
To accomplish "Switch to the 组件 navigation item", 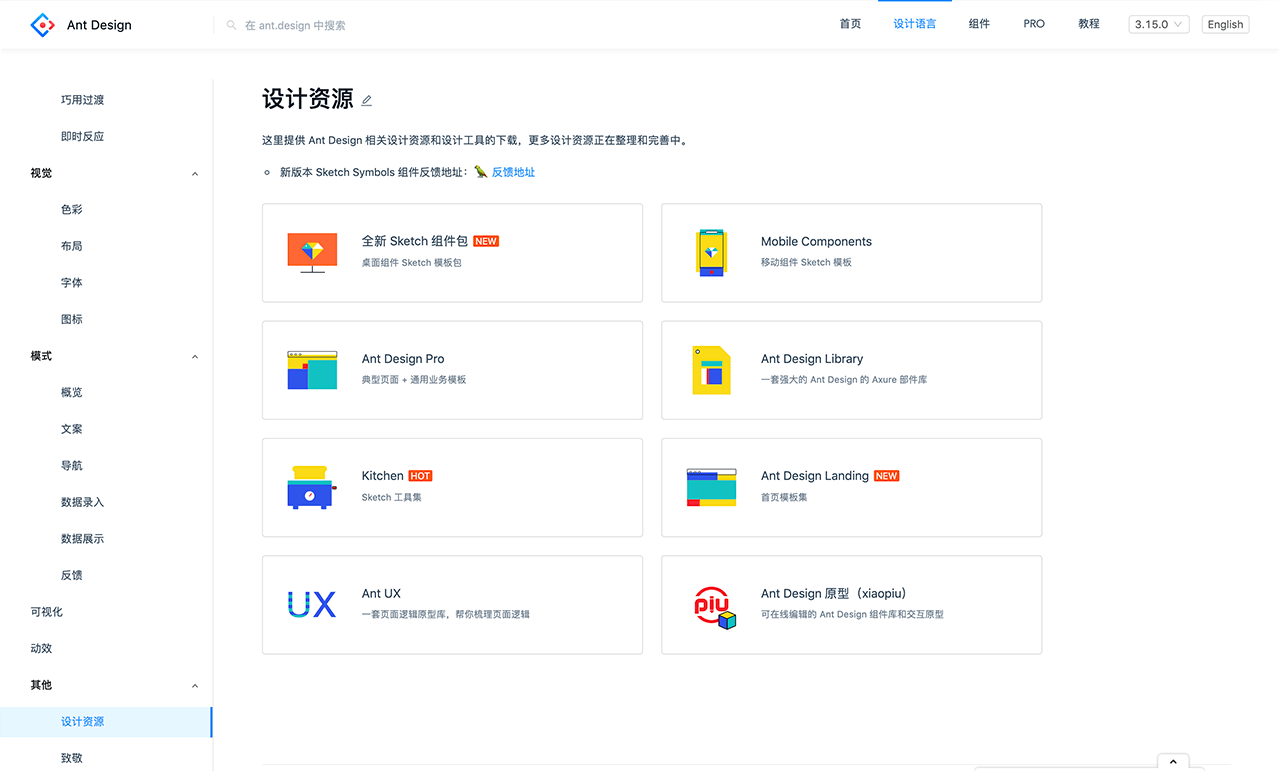I will coord(979,23).
